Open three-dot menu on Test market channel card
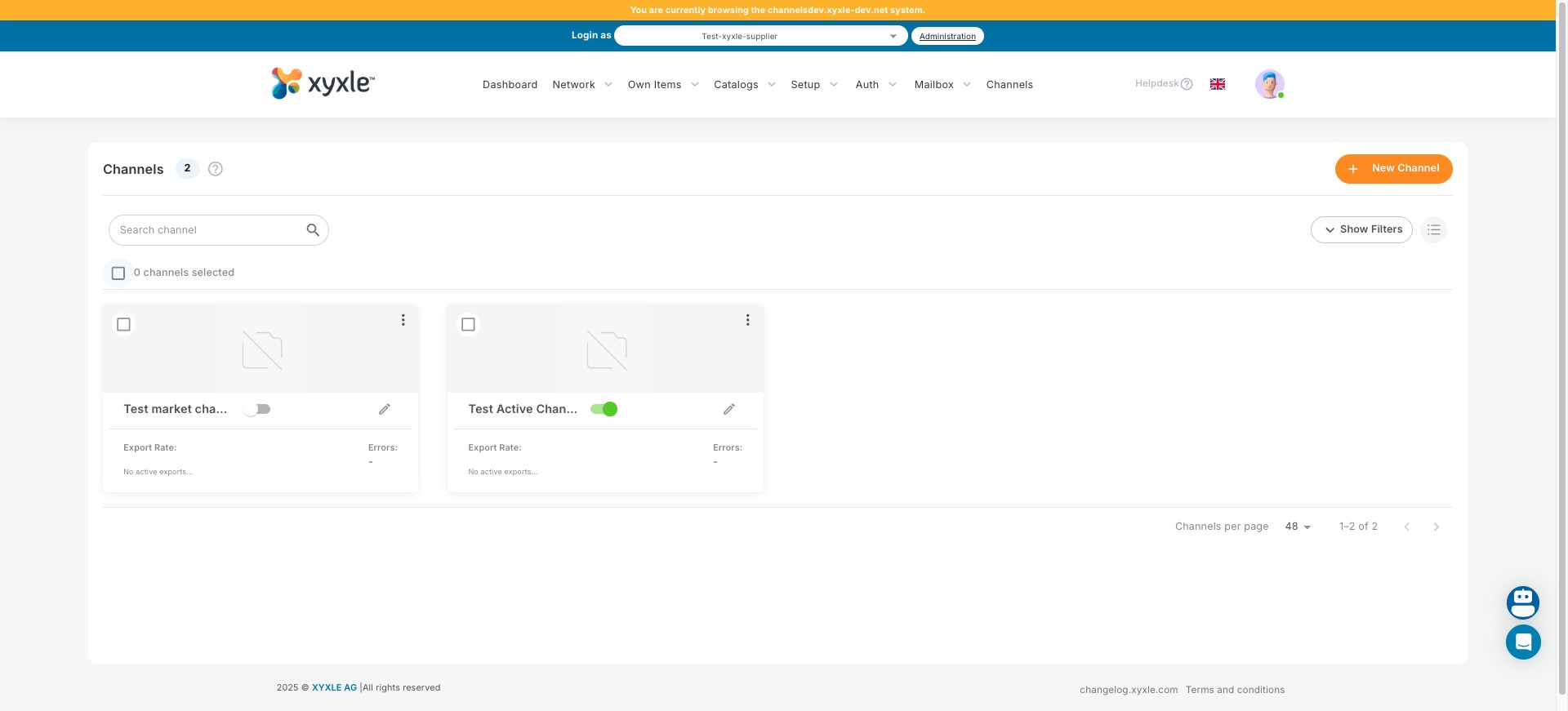This screenshot has width=1568, height=711. pyautogui.click(x=403, y=320)
